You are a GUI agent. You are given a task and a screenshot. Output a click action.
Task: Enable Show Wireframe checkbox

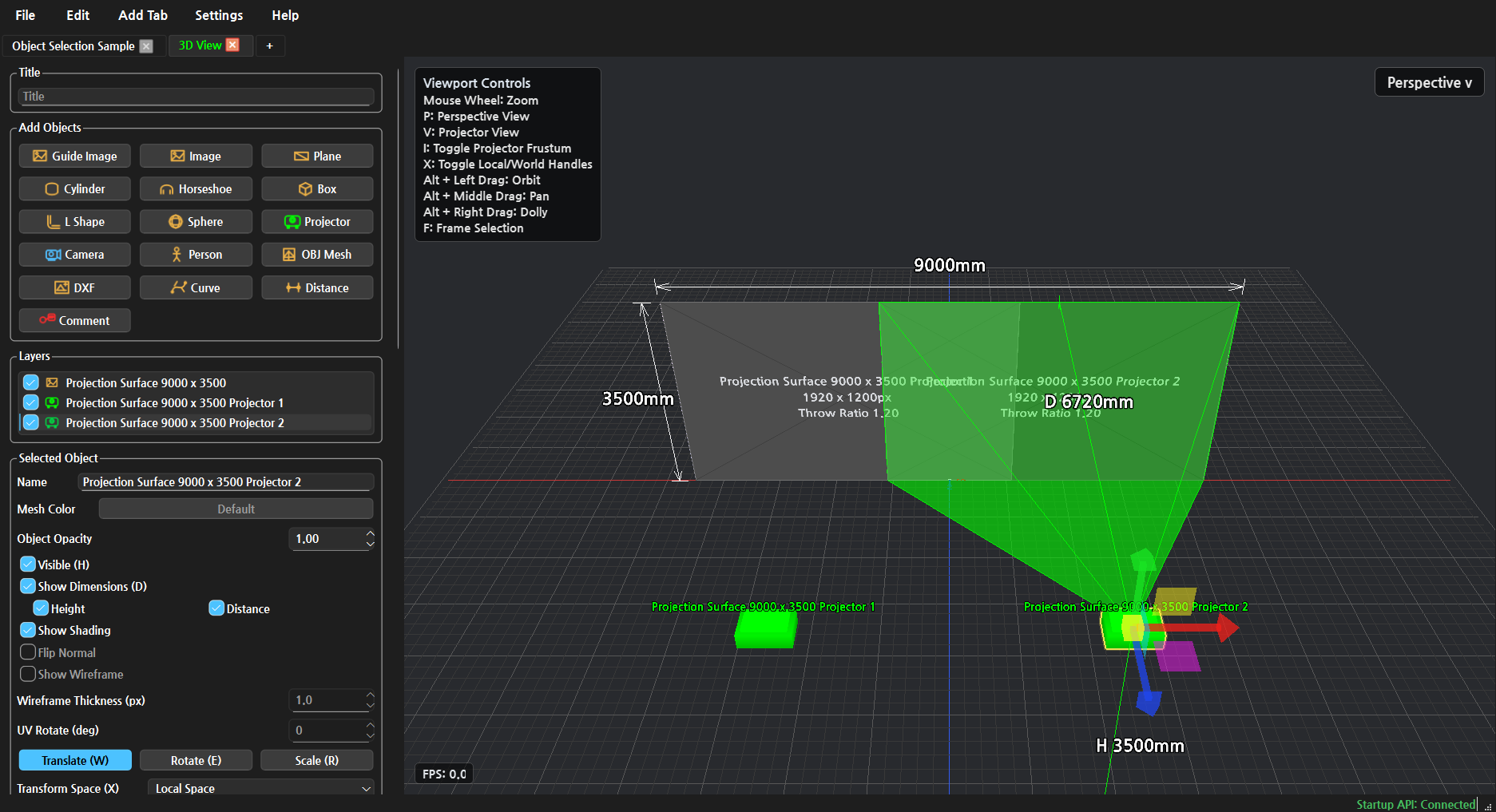coord(28,673)
